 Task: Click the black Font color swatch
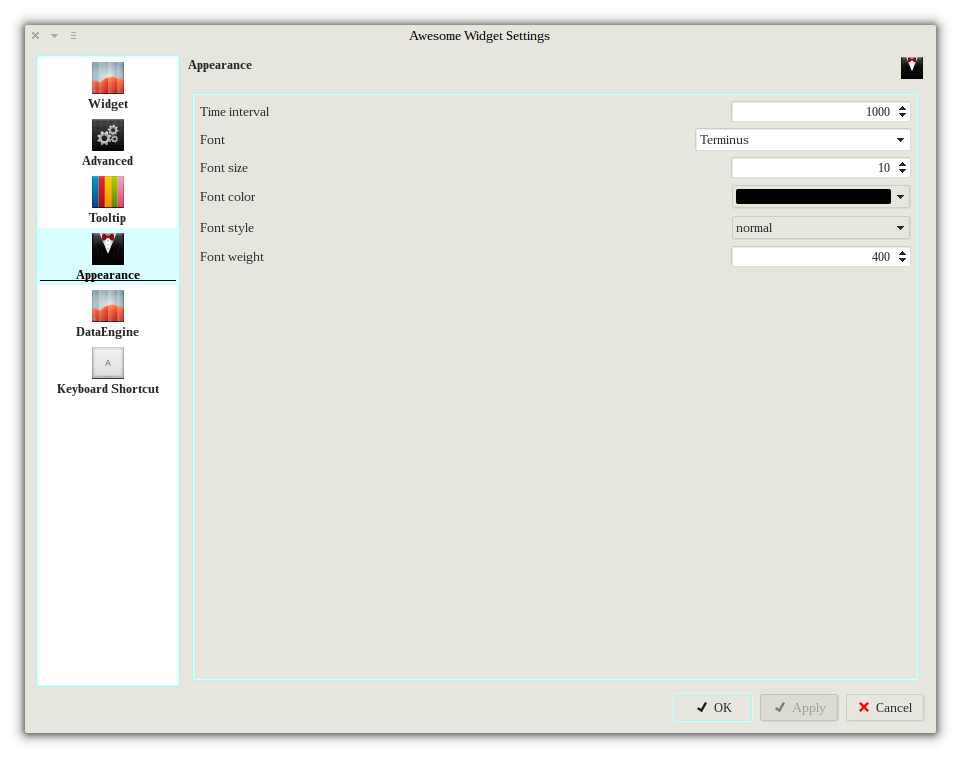[812, 197]
